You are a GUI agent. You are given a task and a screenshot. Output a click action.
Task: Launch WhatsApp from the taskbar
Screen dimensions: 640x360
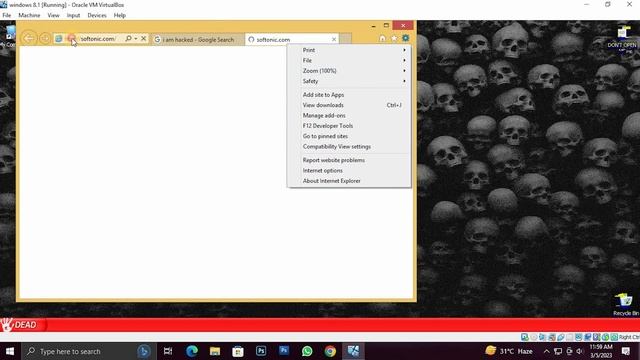coord(307,351)
